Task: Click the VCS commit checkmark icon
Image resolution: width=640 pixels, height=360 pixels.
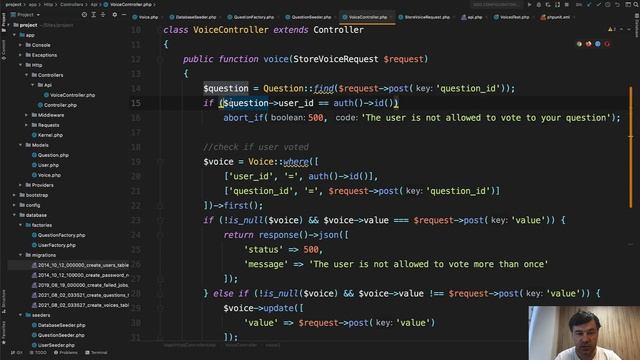Action: pyautogui.click(x=598, y=4)
